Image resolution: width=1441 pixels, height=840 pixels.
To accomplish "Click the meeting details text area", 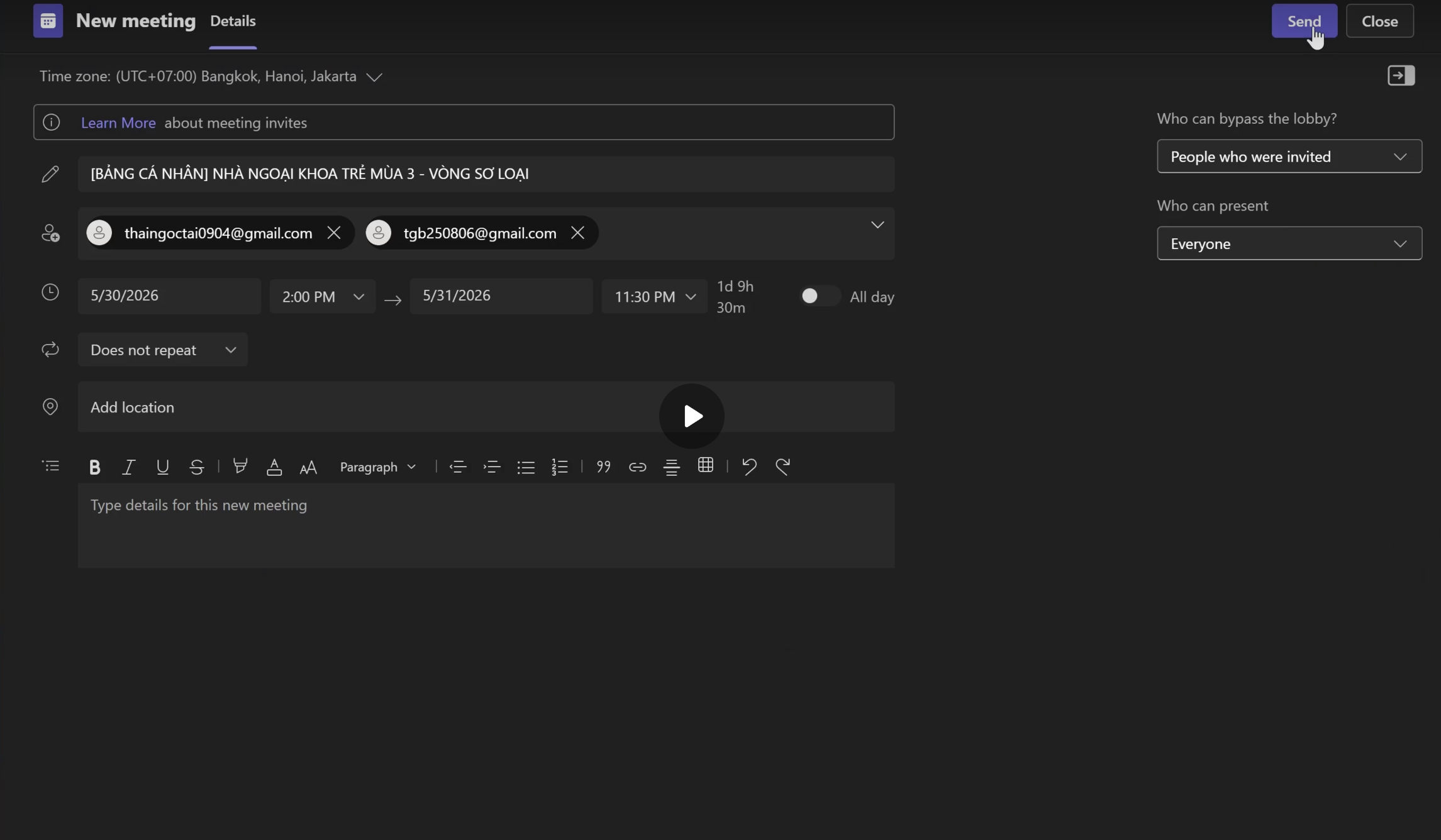I will click(x=486, y=525).
